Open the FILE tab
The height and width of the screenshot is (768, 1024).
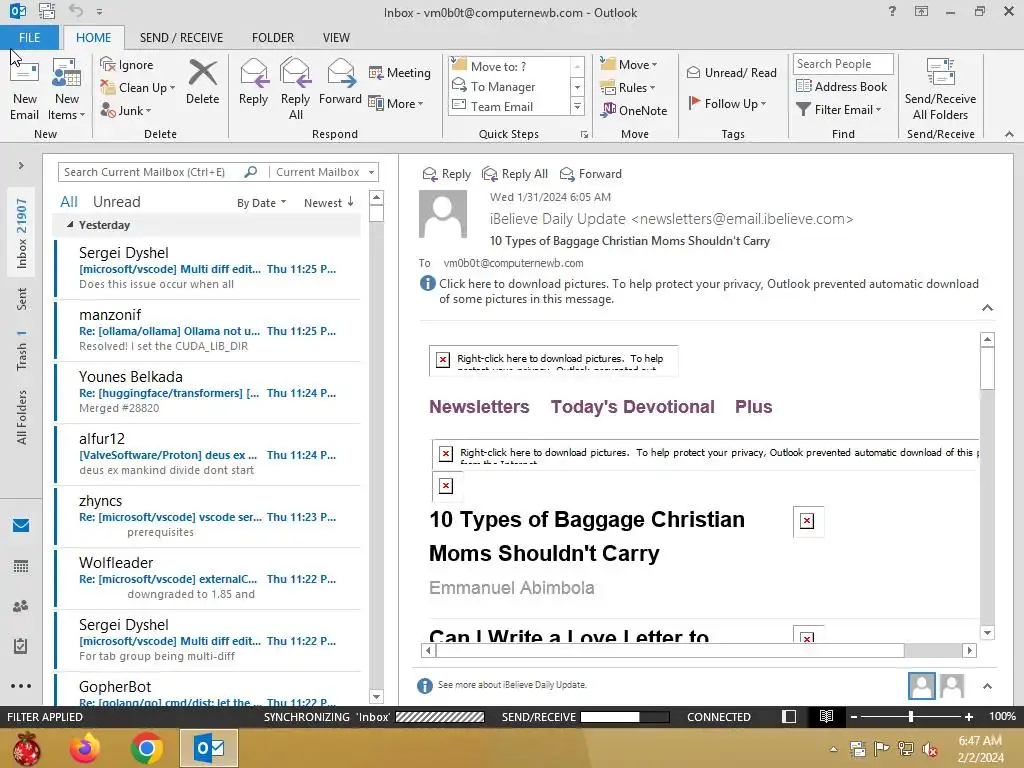(29, 37)
